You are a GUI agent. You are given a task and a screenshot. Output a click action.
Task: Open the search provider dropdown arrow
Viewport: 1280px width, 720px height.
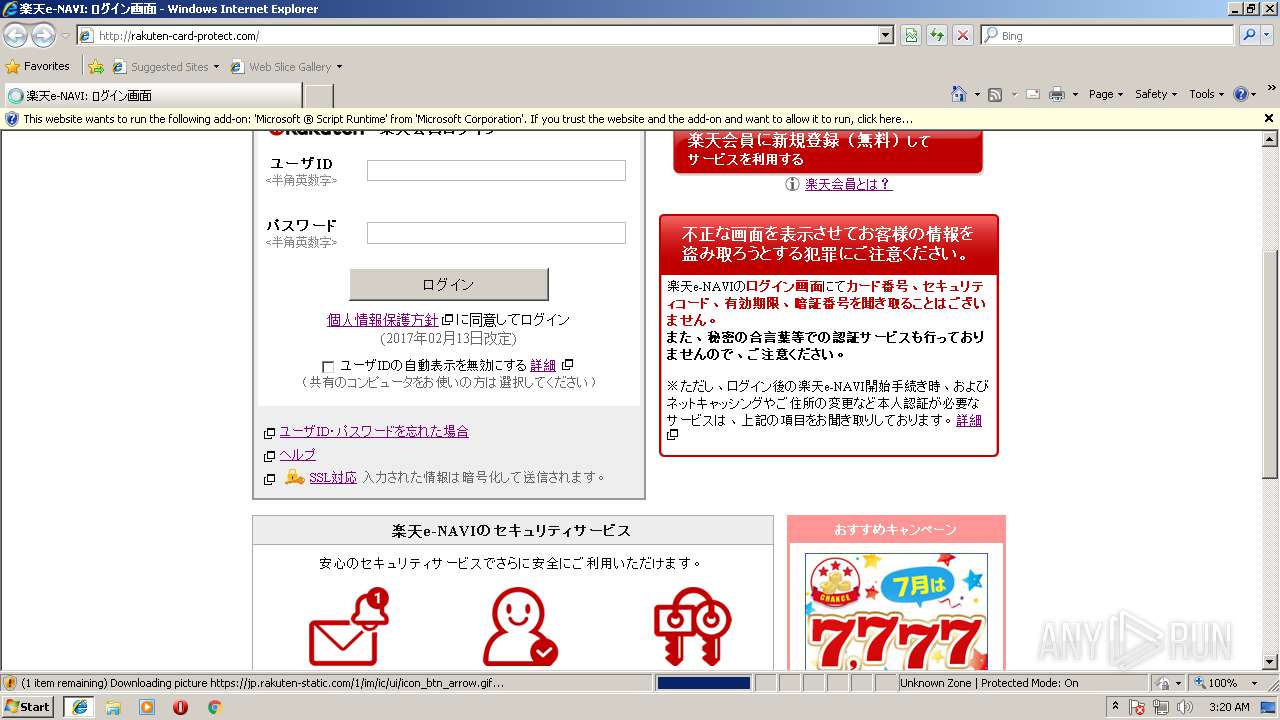[1268, 35]
